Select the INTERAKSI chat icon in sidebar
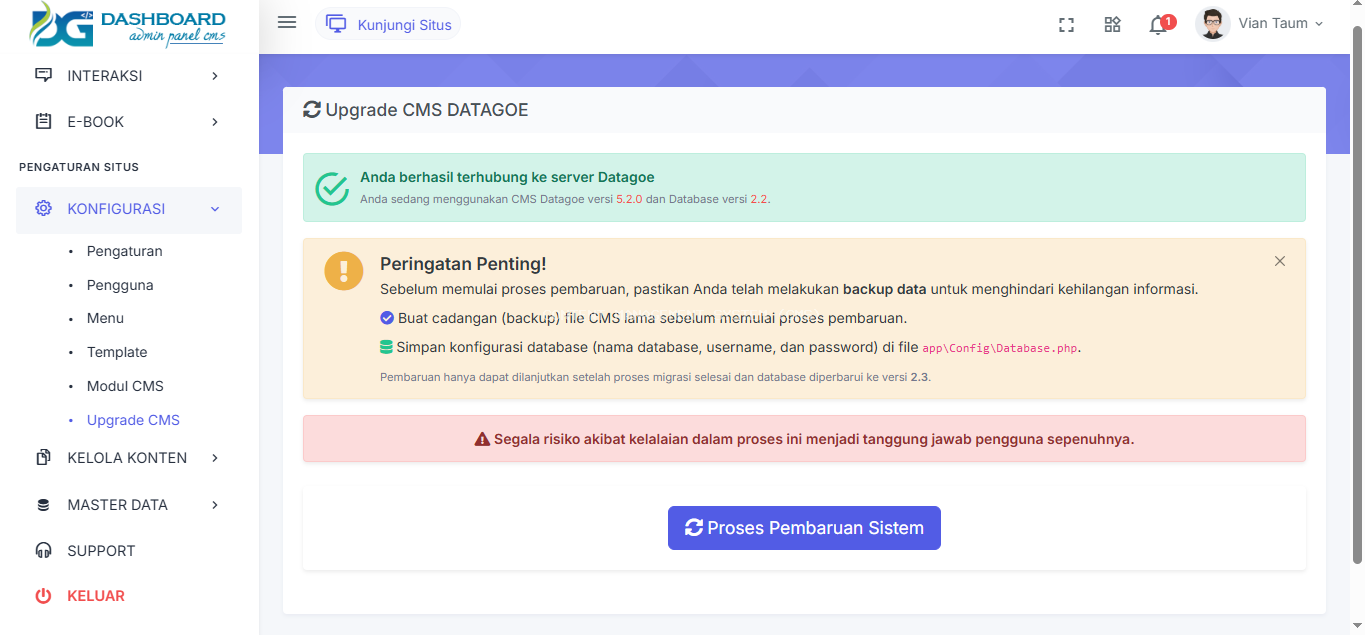 point(42,74)
